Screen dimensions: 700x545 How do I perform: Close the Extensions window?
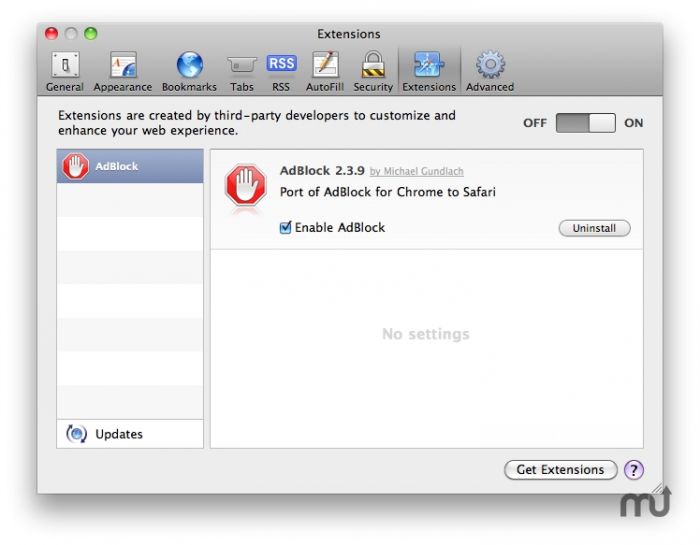point(51,33)
